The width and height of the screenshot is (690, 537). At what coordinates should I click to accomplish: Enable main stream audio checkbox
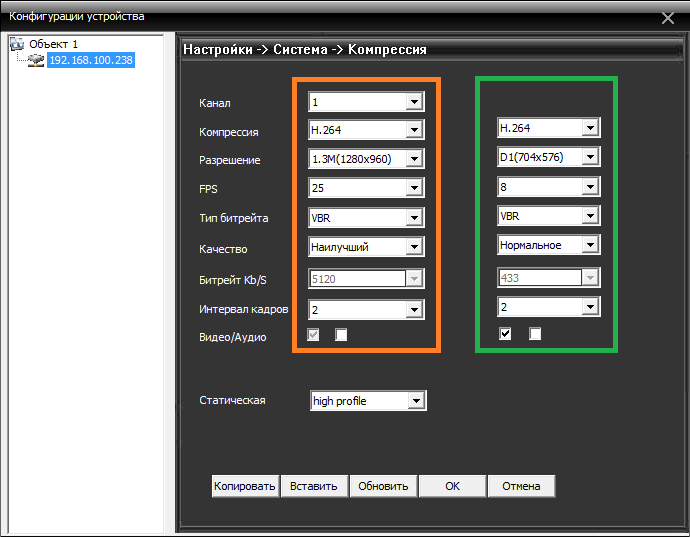pos(341,335)
